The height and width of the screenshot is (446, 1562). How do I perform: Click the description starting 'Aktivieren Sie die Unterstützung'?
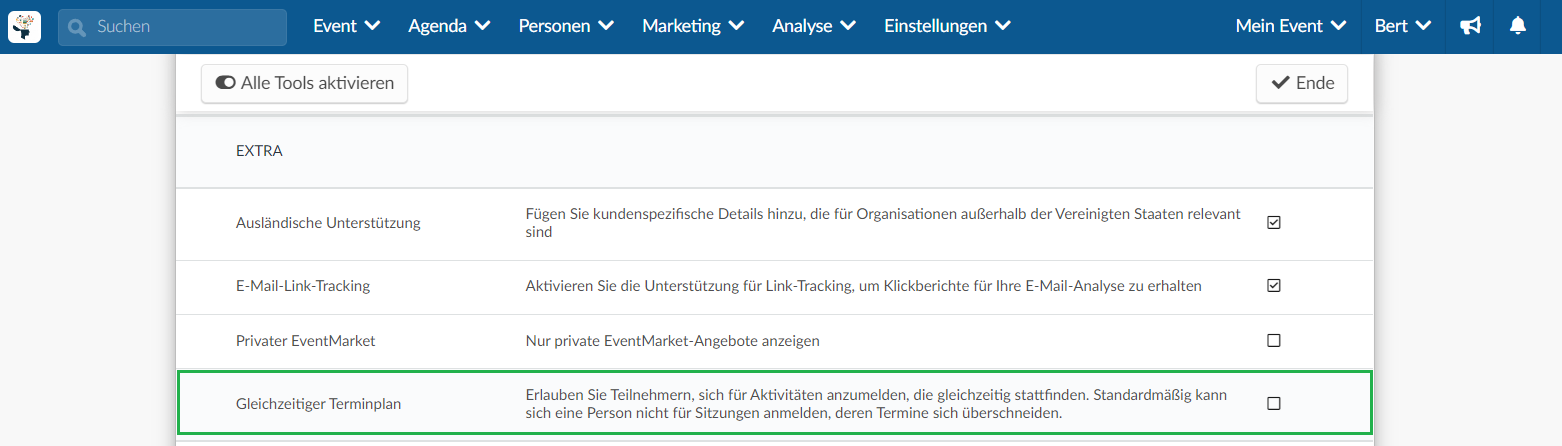pyautogui.click(x=864, y=286)
